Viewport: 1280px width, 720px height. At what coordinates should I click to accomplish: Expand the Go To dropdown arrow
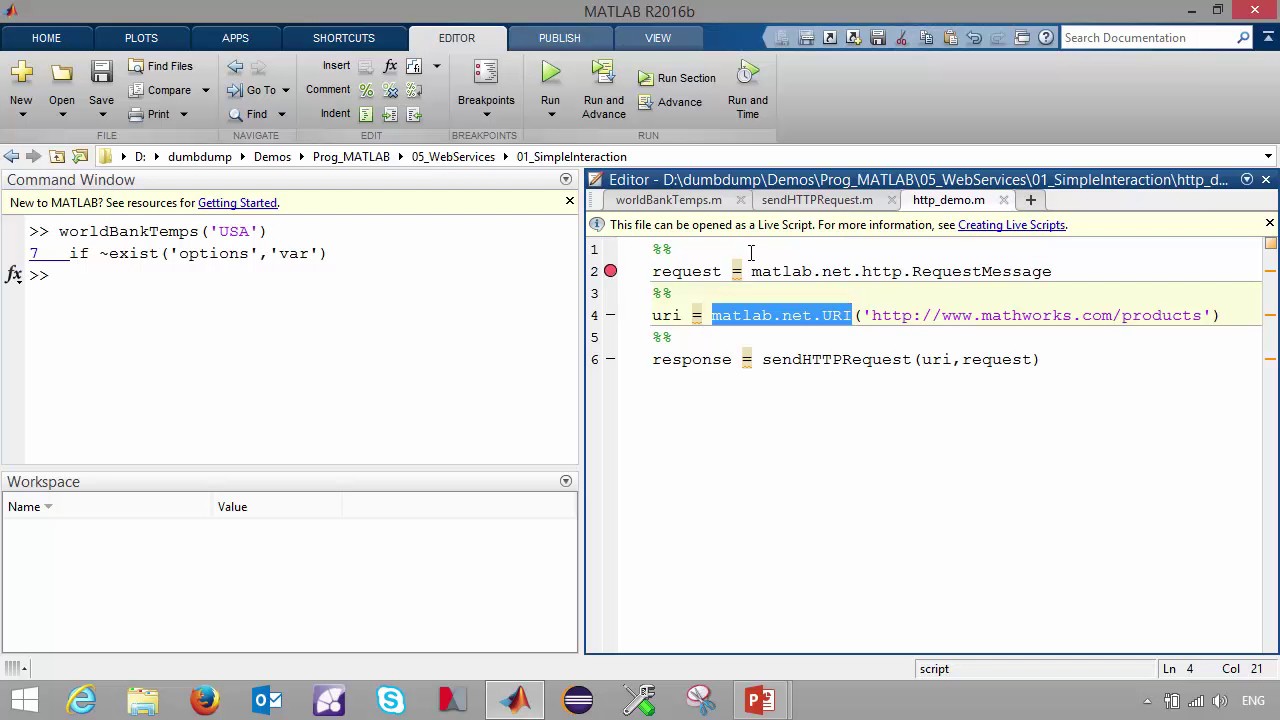[x=285, y=90]
